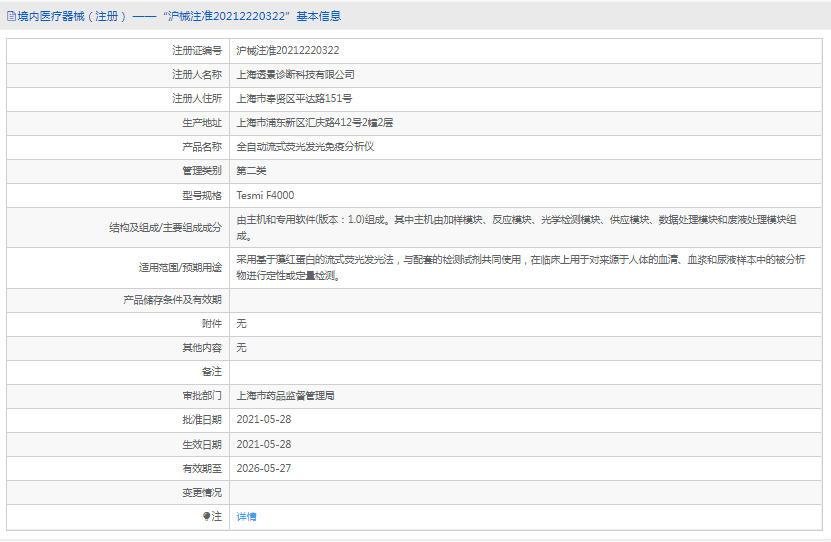Select the structure description starting 由主机和专用软件
The width and height of the screenshot is (831, 542).
(516, 228)
